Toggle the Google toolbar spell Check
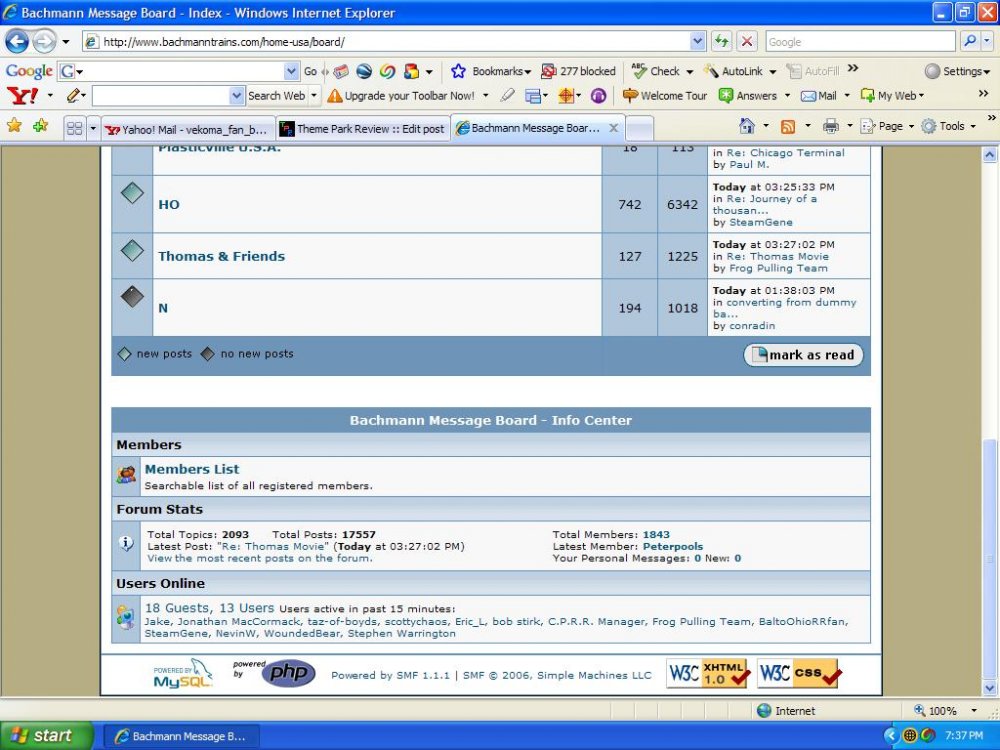The image size is (1000, 750). click(655, 71)
